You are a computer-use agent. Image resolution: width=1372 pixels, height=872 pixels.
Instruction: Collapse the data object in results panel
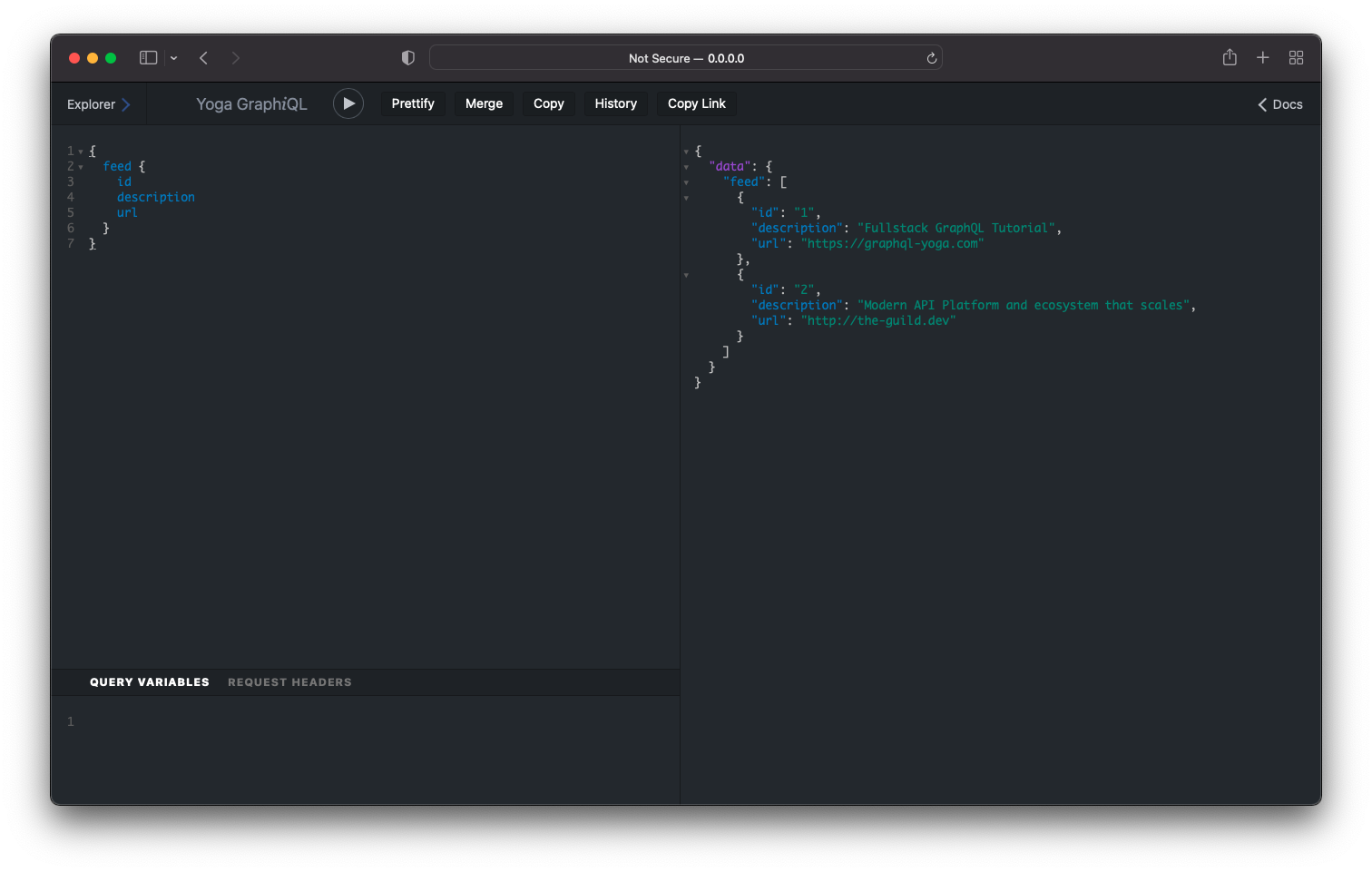click(686, 167)
